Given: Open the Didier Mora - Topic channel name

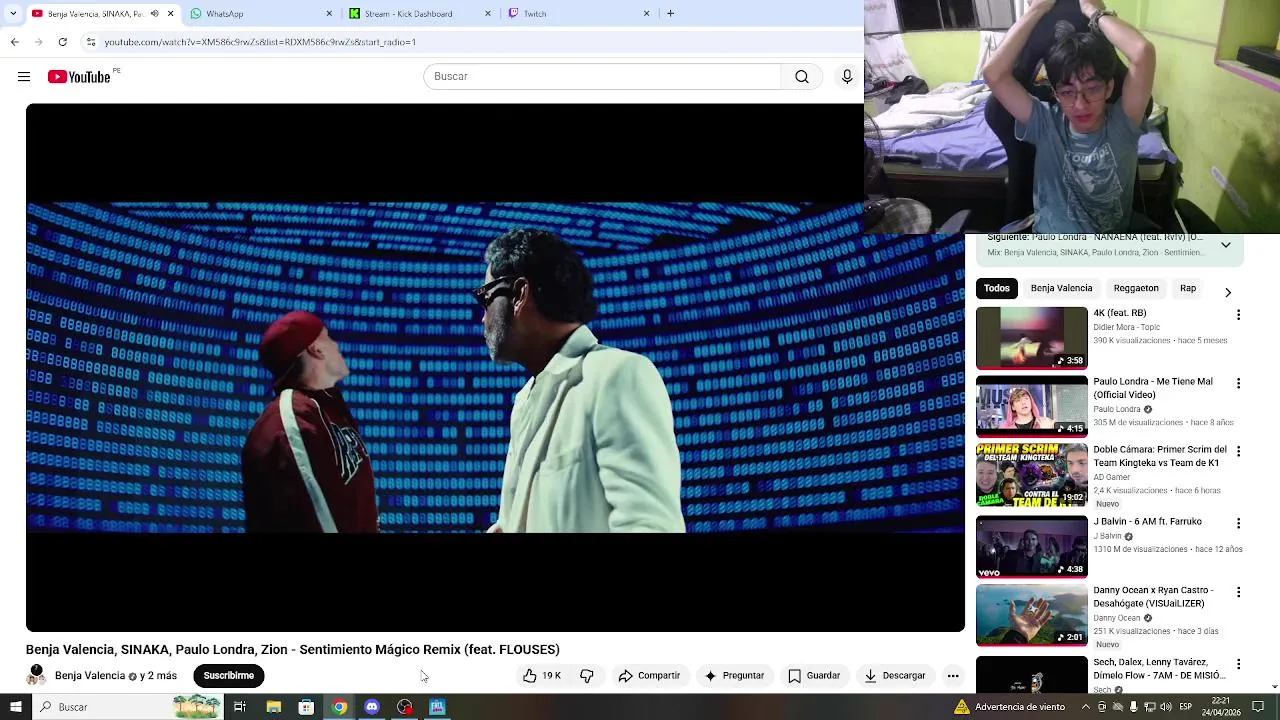Looking at the screenshot, I should pos(1126,327).
